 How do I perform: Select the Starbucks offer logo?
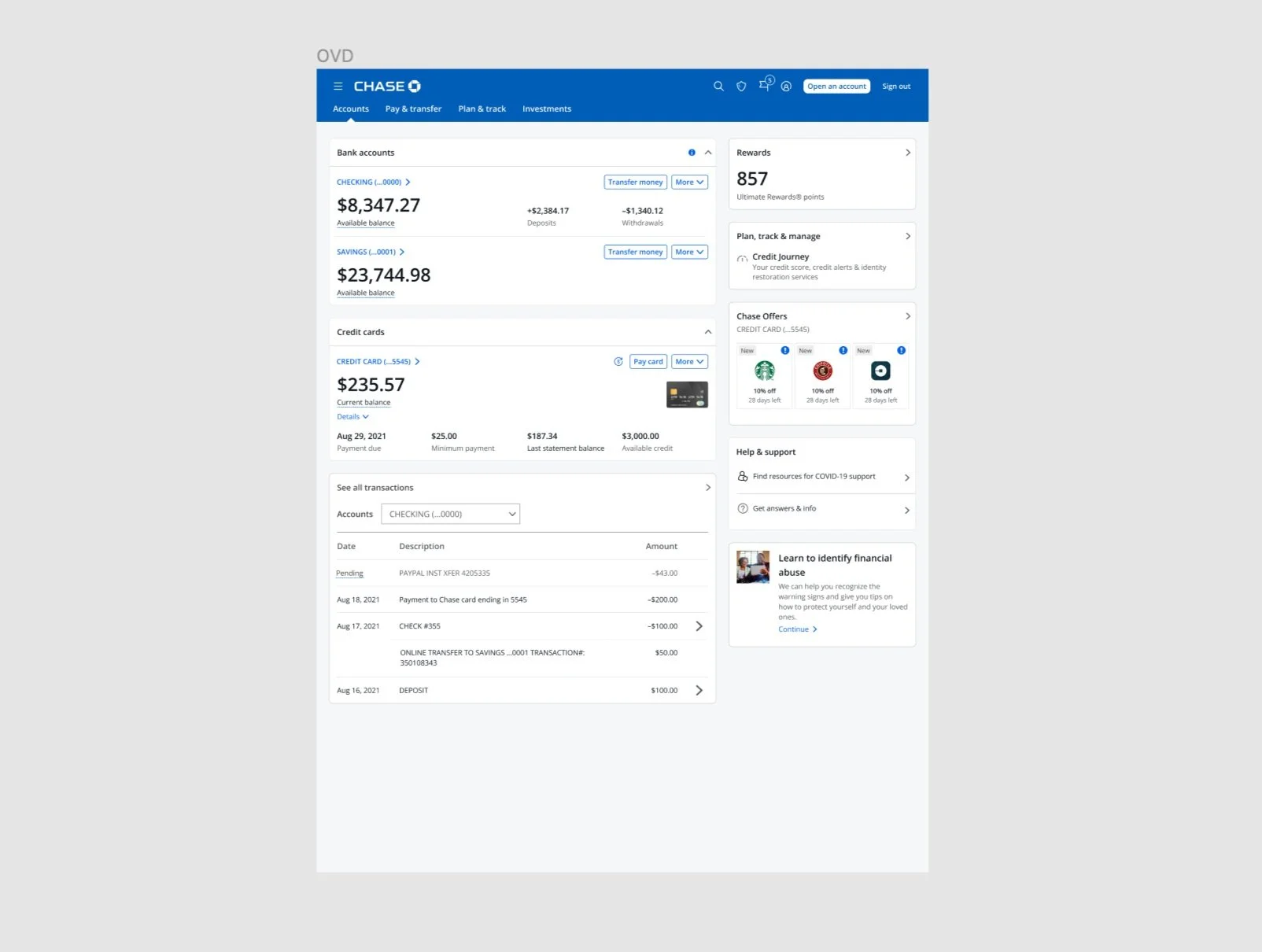click(x=765, y=371)
